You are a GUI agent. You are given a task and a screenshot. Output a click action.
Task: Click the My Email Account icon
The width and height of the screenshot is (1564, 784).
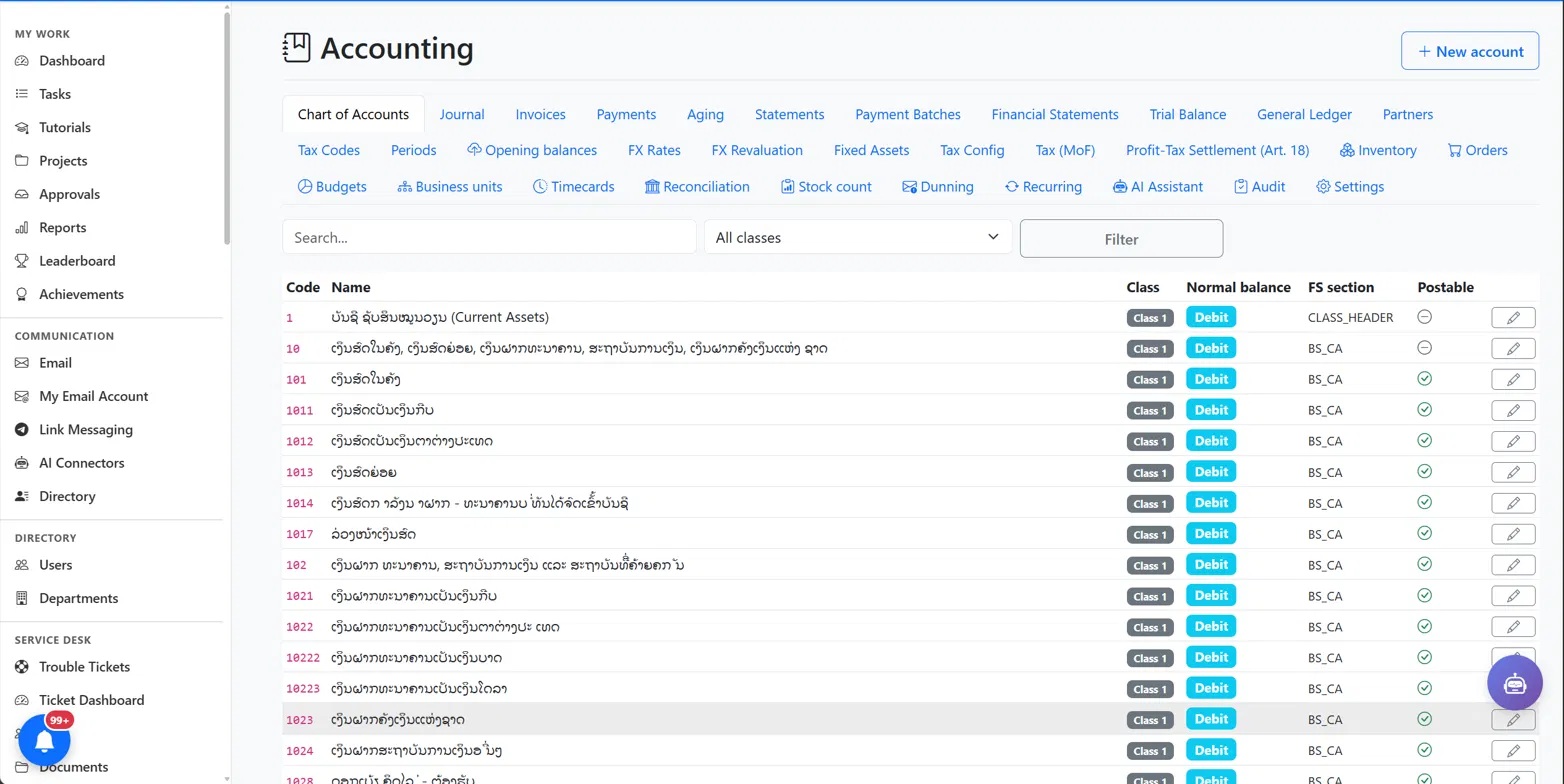[22, 397]
